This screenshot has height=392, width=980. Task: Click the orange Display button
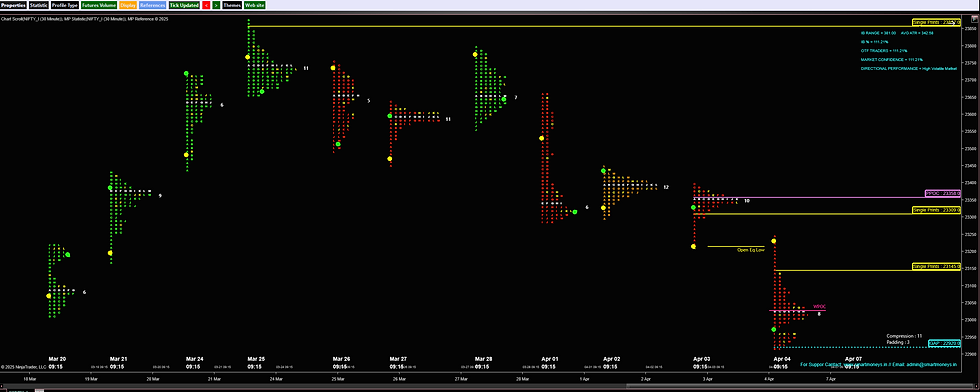[128, 5]
